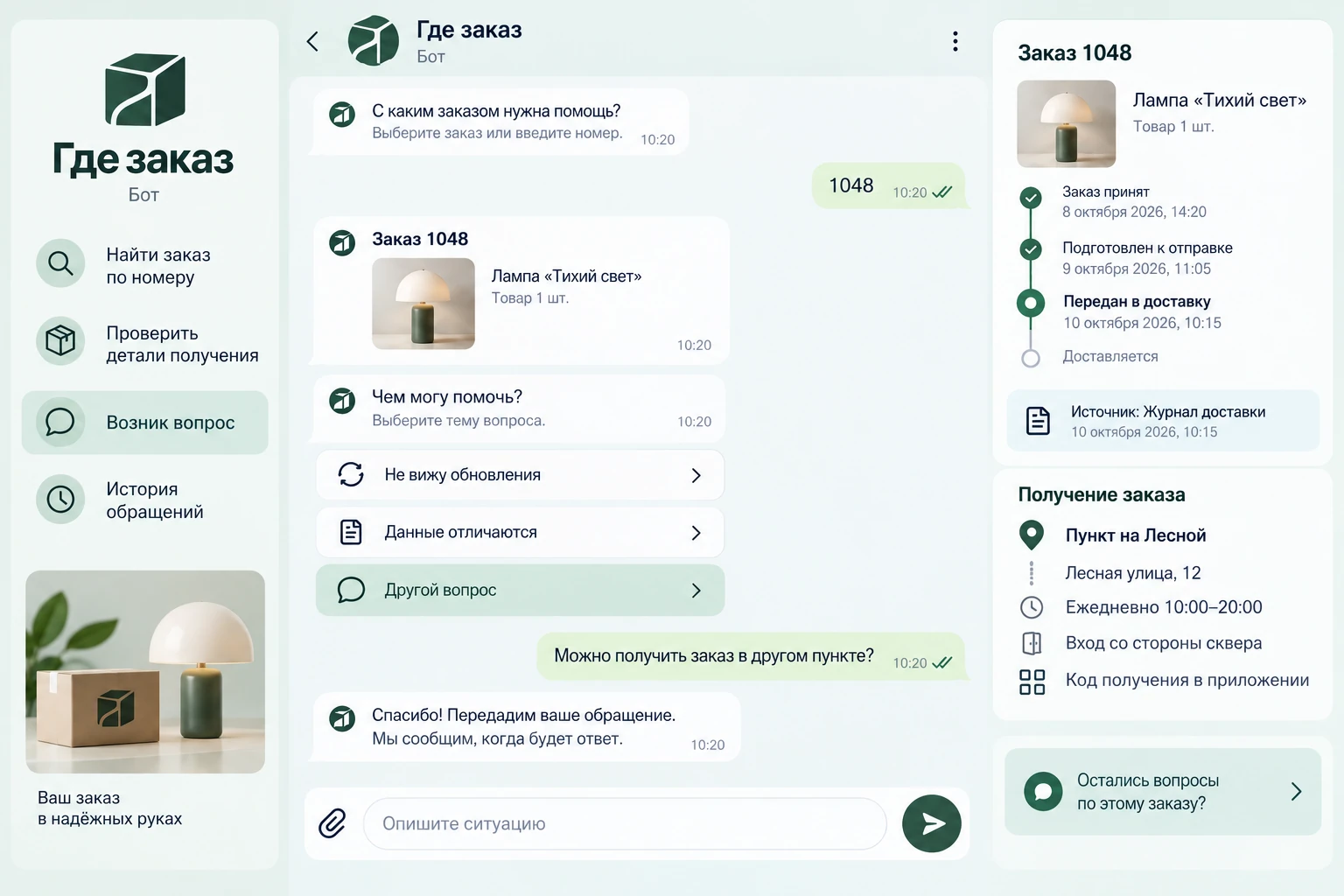
Task: Click the box icon for pickup details
Action: pos(60,340)
